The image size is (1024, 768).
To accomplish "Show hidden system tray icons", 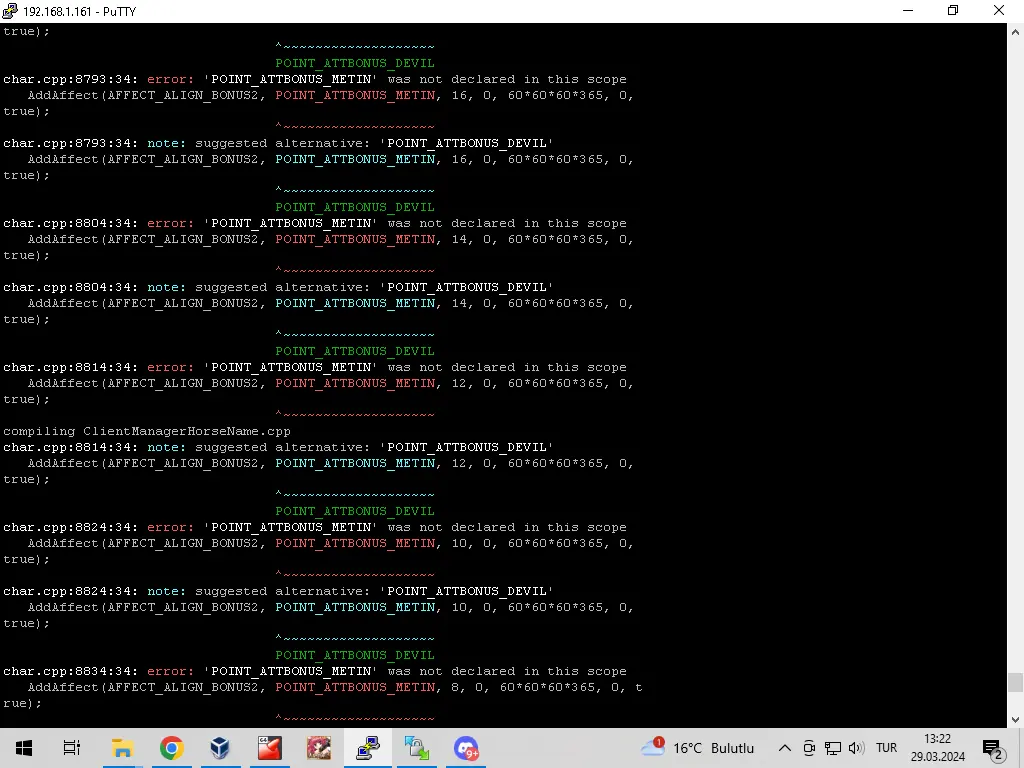I will 785,748.
